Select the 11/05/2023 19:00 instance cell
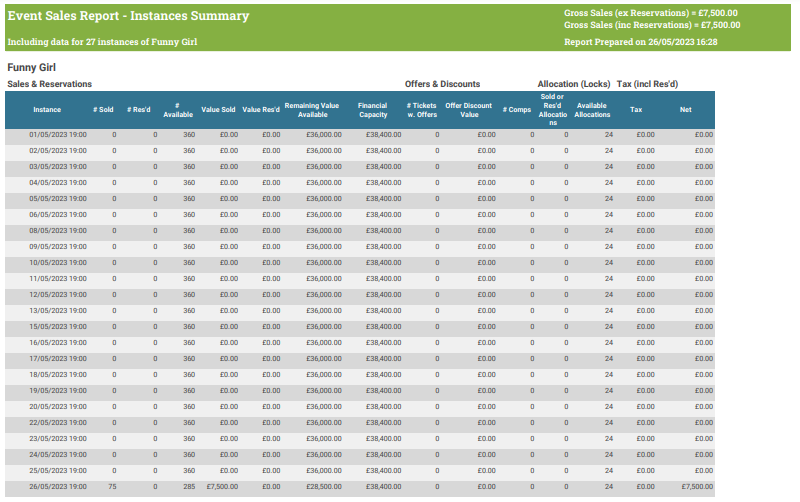The width and height of the screenshot is (800, 502). [x=58, y=279]
